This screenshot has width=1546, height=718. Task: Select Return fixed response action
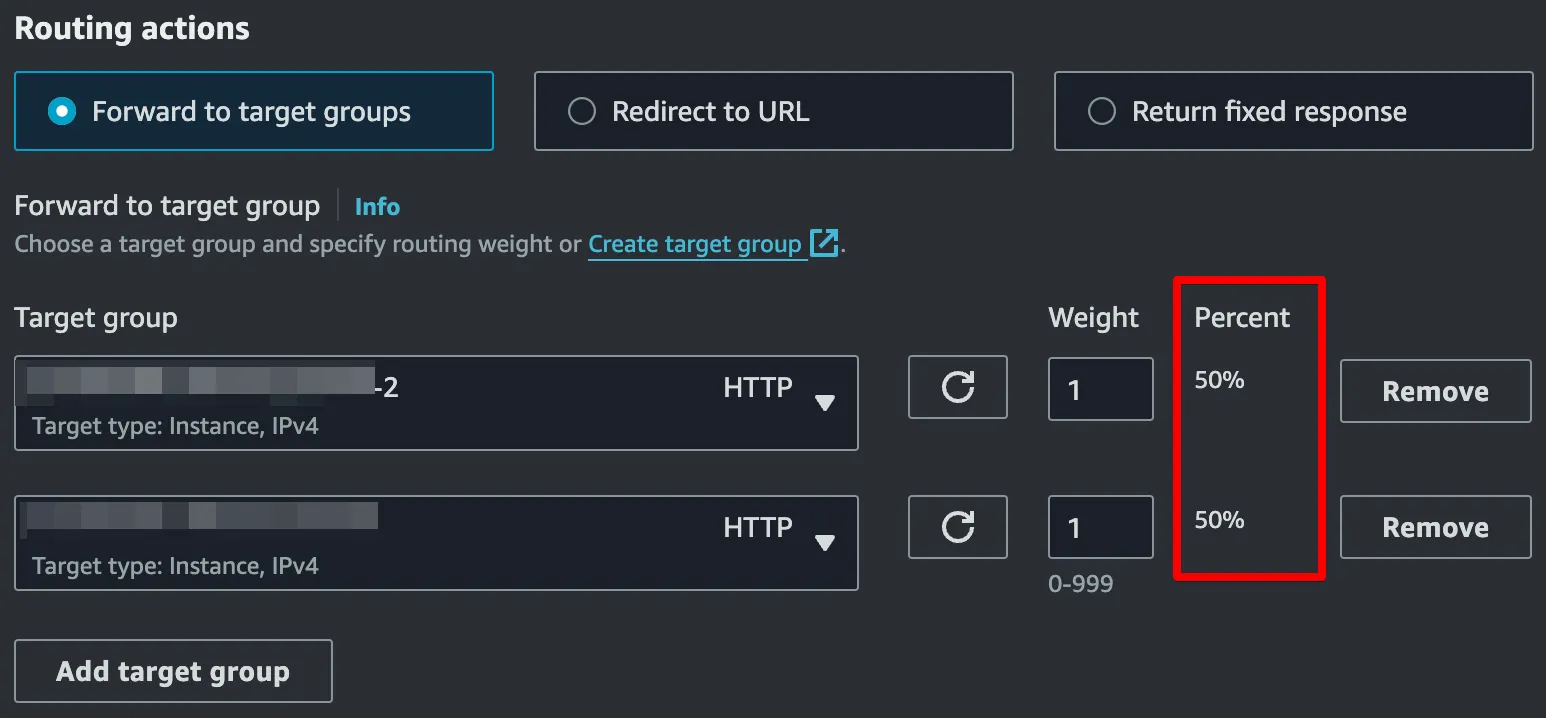pos(1102,111)
